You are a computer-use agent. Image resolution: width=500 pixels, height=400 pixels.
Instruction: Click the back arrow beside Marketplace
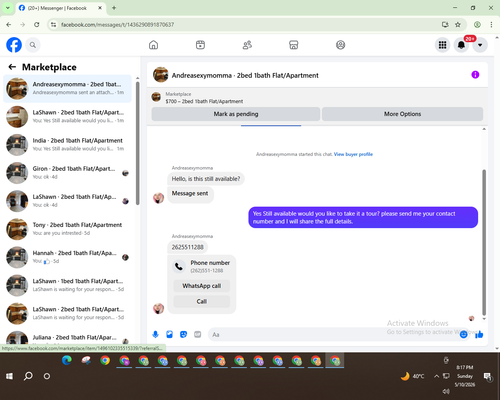[12, 67]
